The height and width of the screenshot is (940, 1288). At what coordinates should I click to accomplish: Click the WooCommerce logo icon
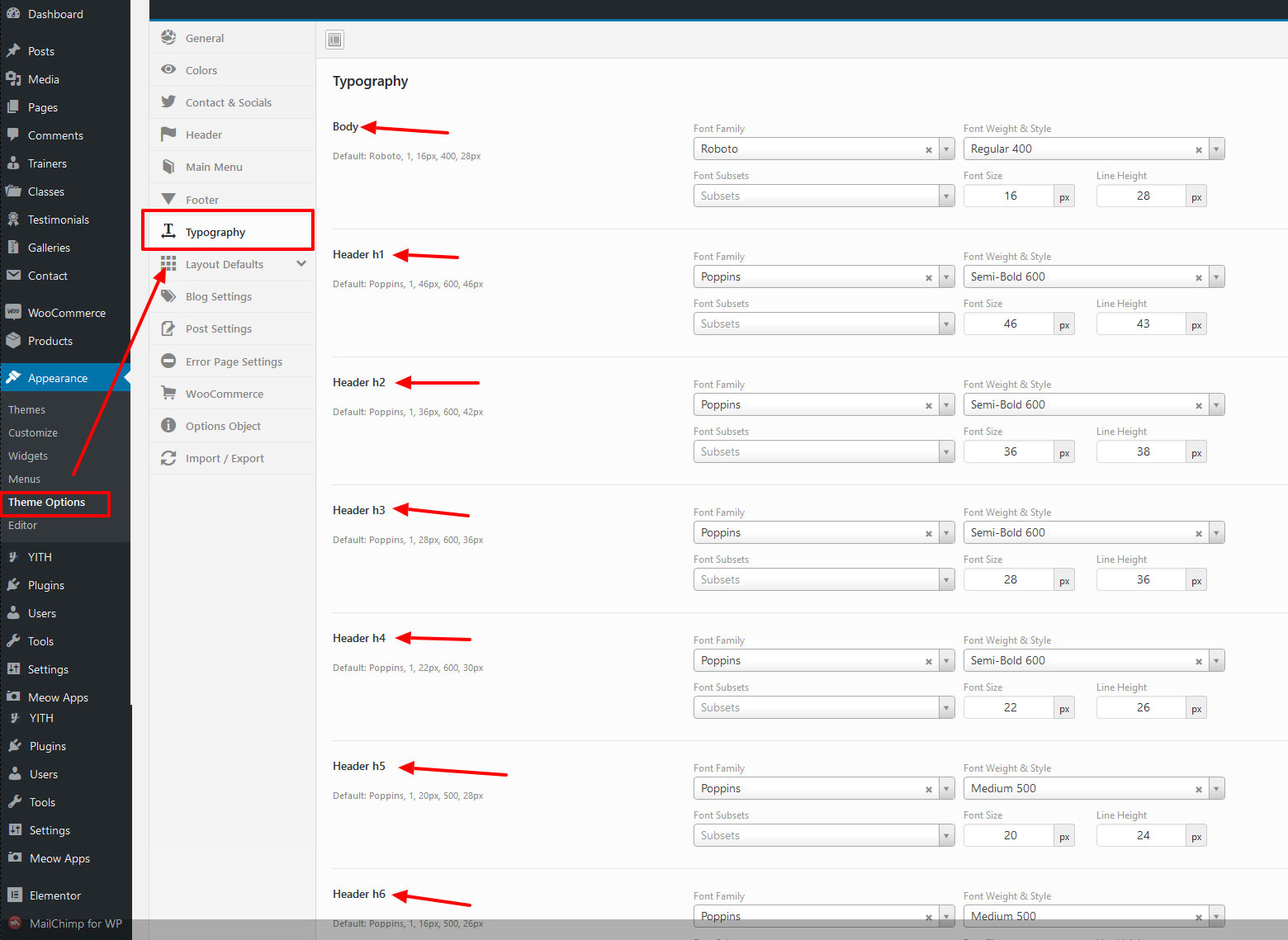pos(13,312)
